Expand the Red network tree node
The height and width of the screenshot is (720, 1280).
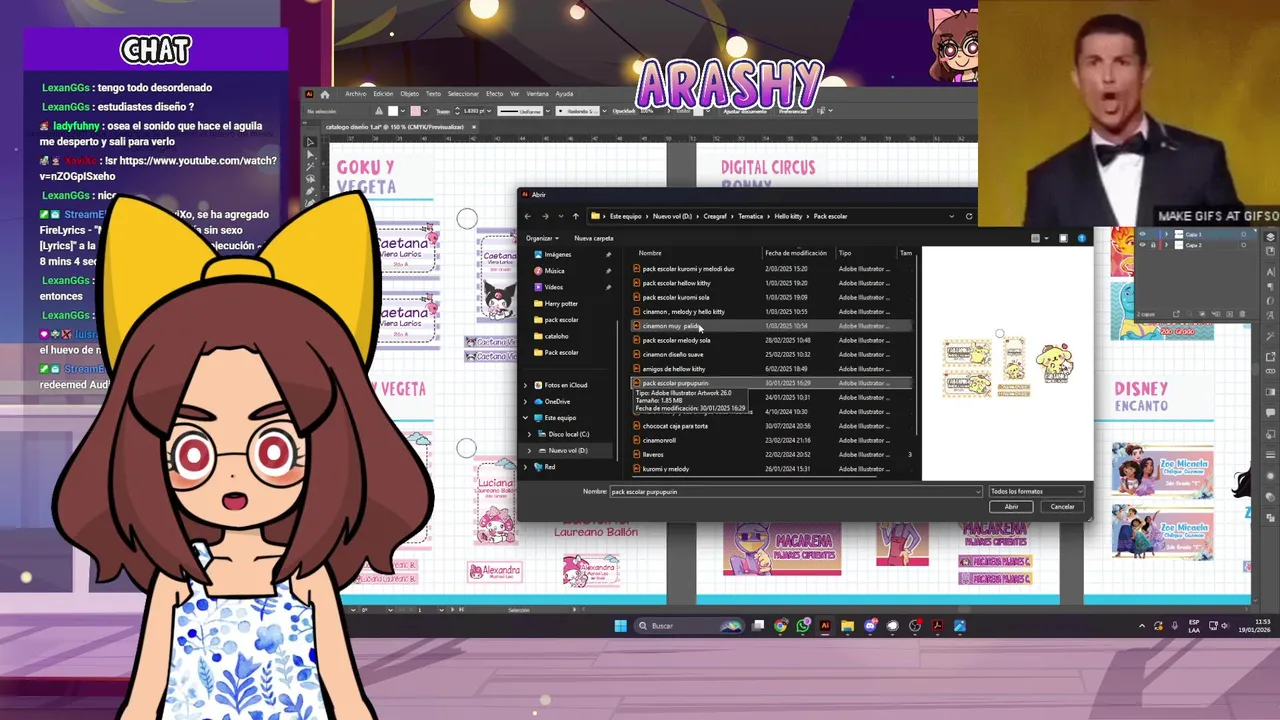pyautogui.click(x=525, y=467)
